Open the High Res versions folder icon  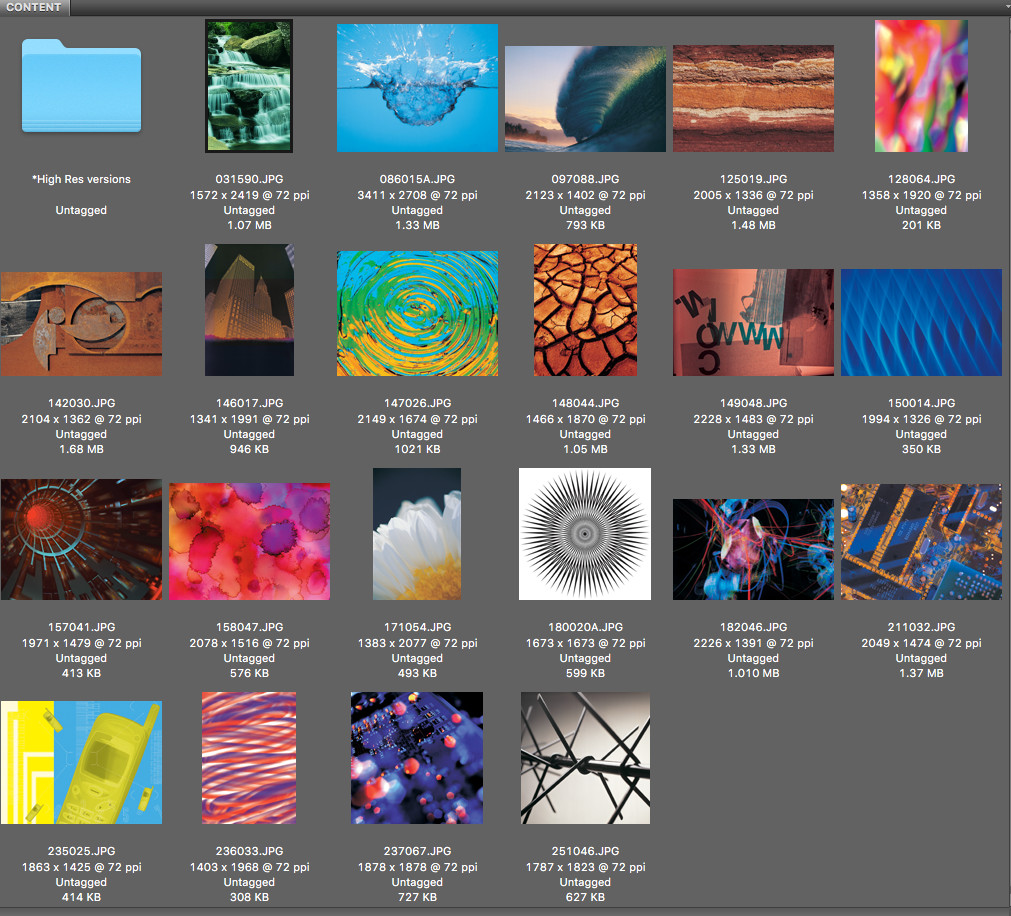pos(81,86)
